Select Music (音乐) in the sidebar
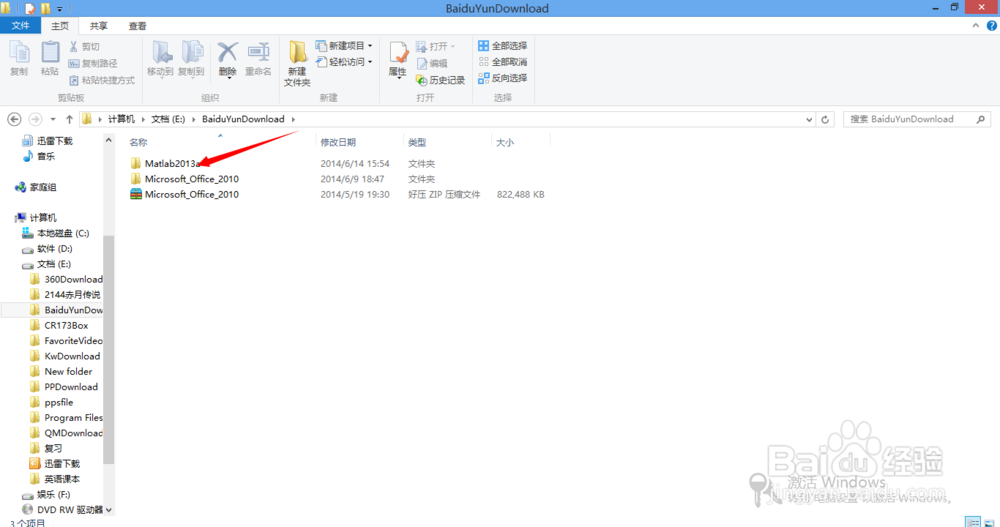1000x527 pixels. point(40,156)
